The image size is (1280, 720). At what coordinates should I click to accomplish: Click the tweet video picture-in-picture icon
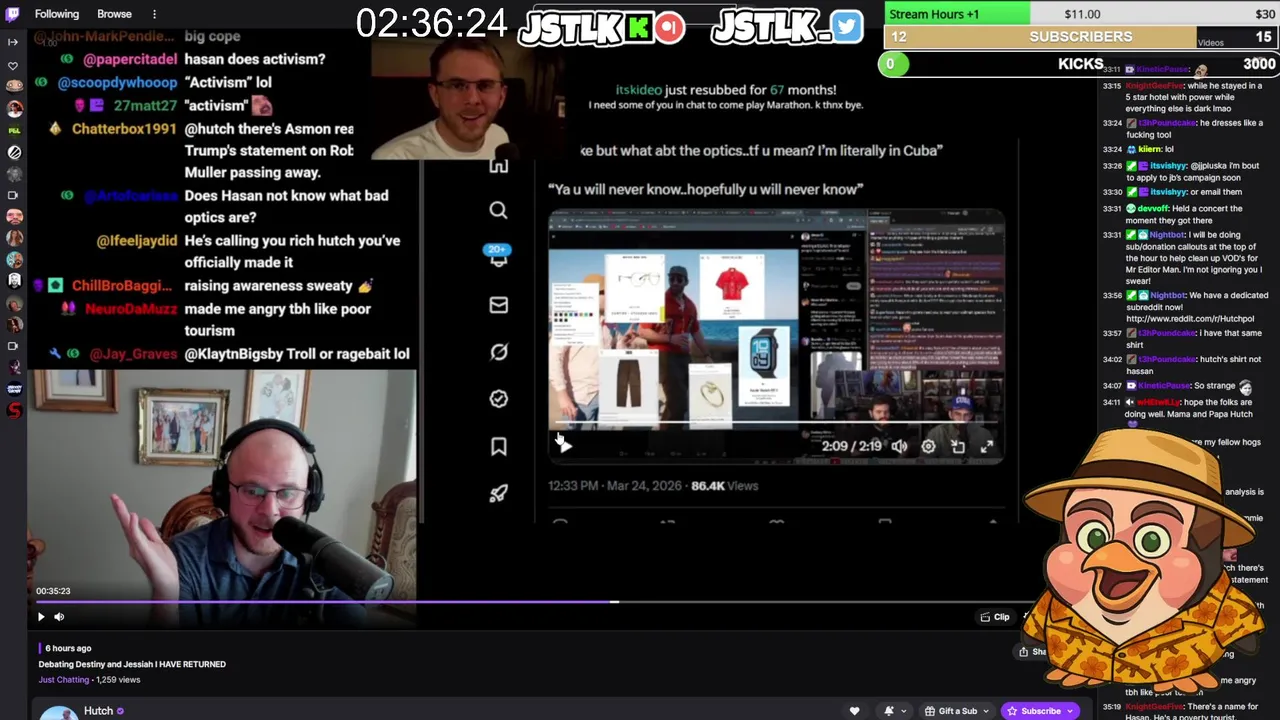click(x=958, y=447)
